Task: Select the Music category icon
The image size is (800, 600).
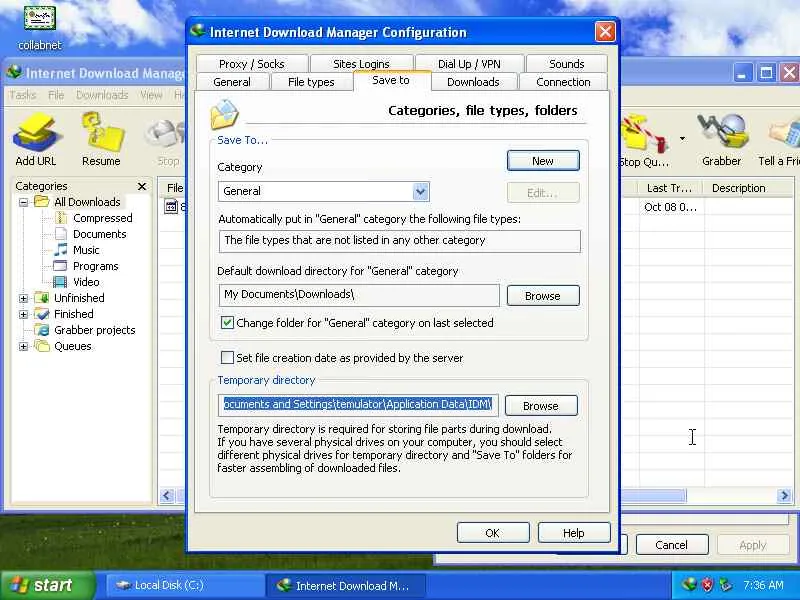Action: tap(61, 250)
